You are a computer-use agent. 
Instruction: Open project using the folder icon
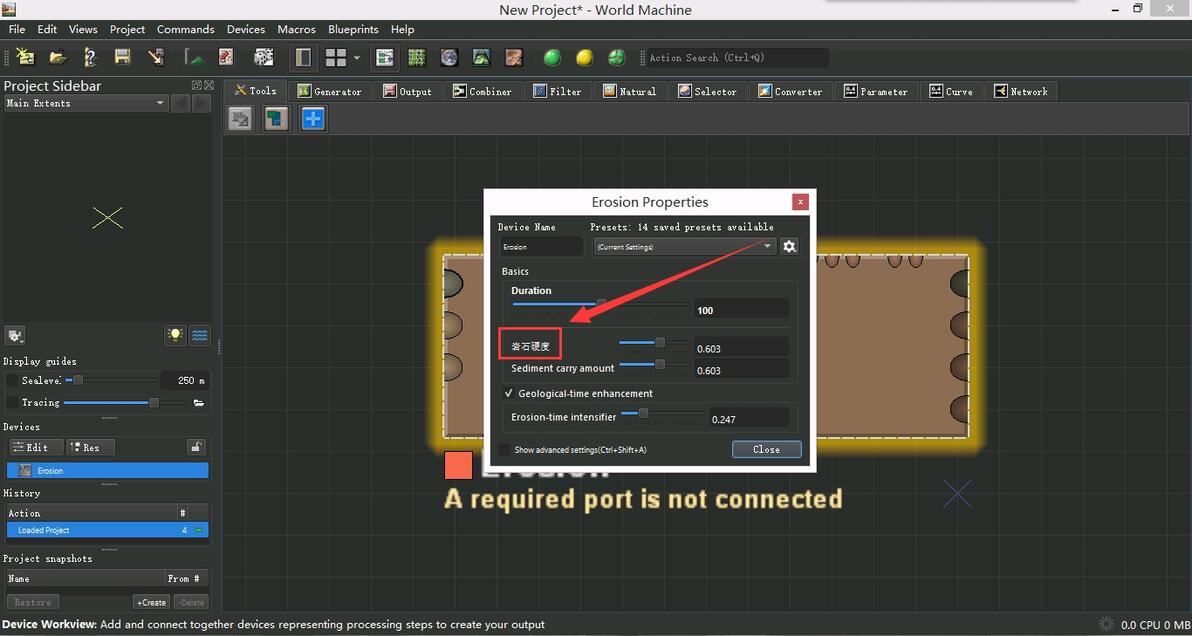(x=58, y=57)
